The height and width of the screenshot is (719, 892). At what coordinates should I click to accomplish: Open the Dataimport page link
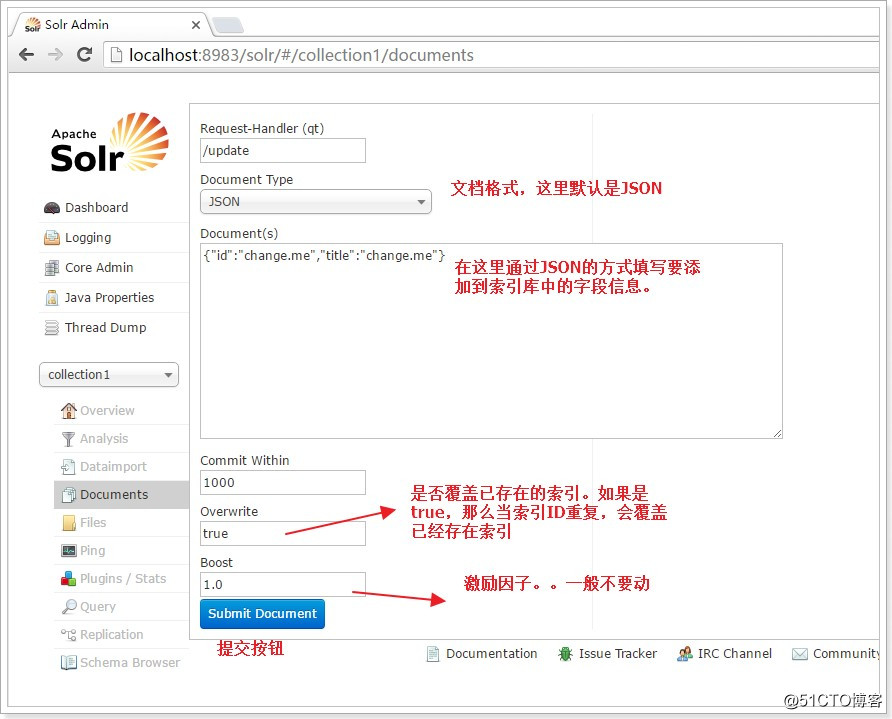(x=113, y=466)
